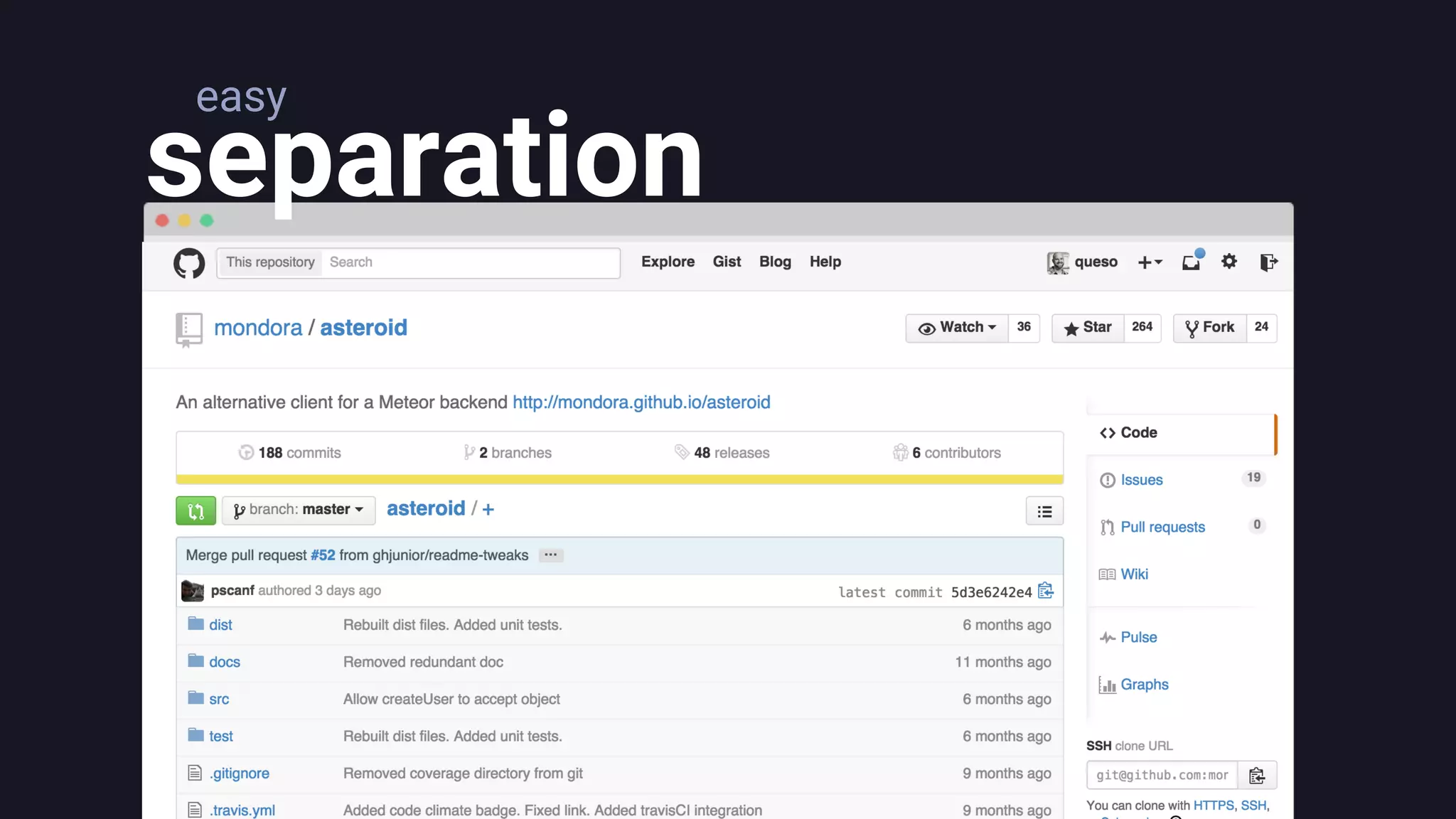
Task: Click the sign out icon
Action: pyautogui.click(x=1268, y=262)
